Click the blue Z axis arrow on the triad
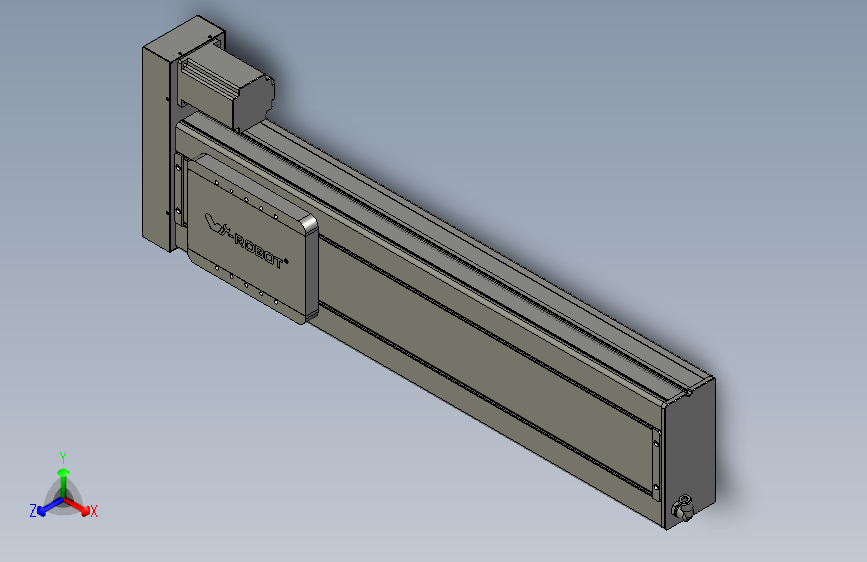867x562 pixels. pos(50,507)
